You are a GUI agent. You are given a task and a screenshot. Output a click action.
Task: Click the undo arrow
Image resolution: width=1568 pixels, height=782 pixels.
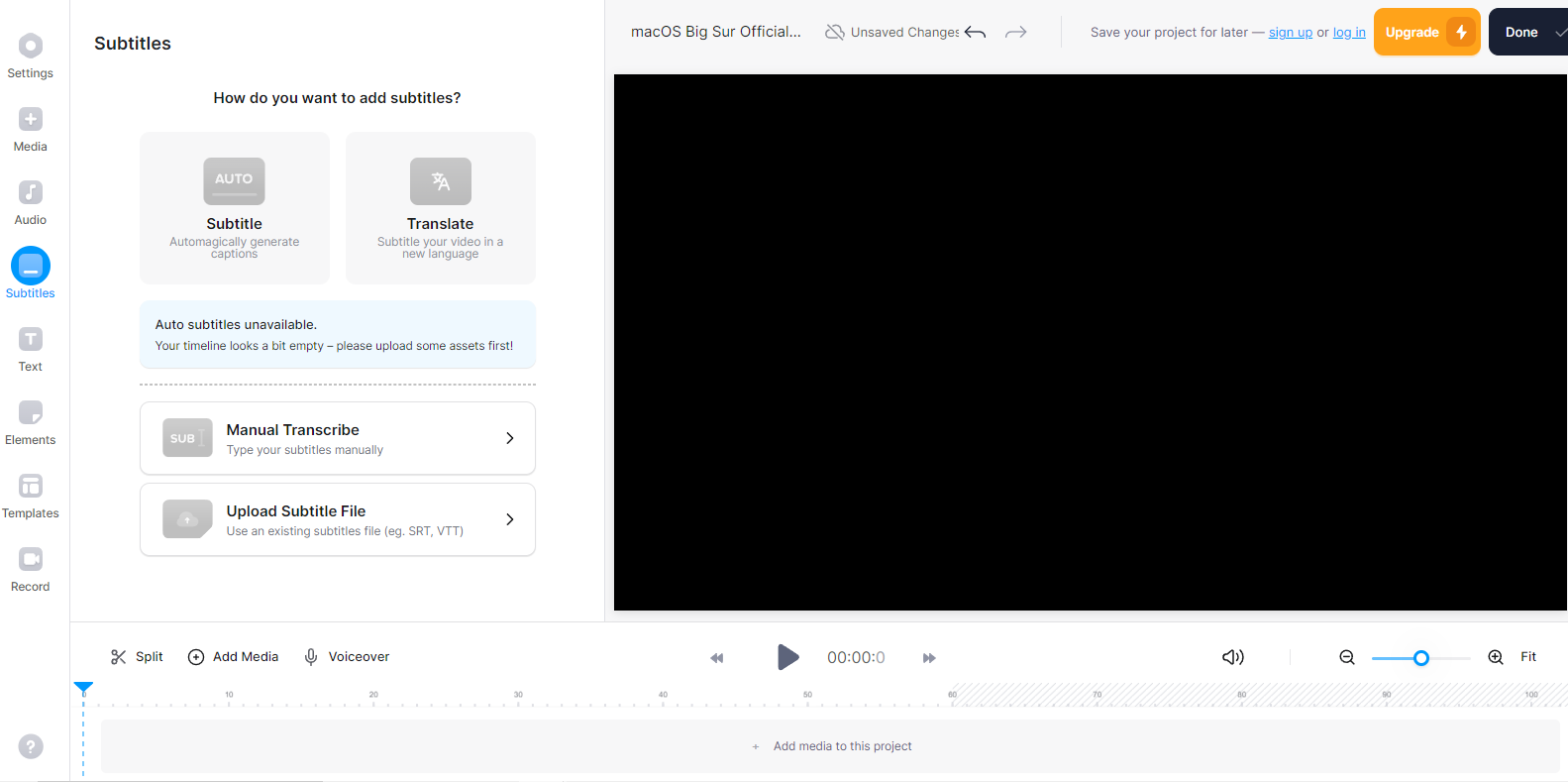(x=976, y=32)
